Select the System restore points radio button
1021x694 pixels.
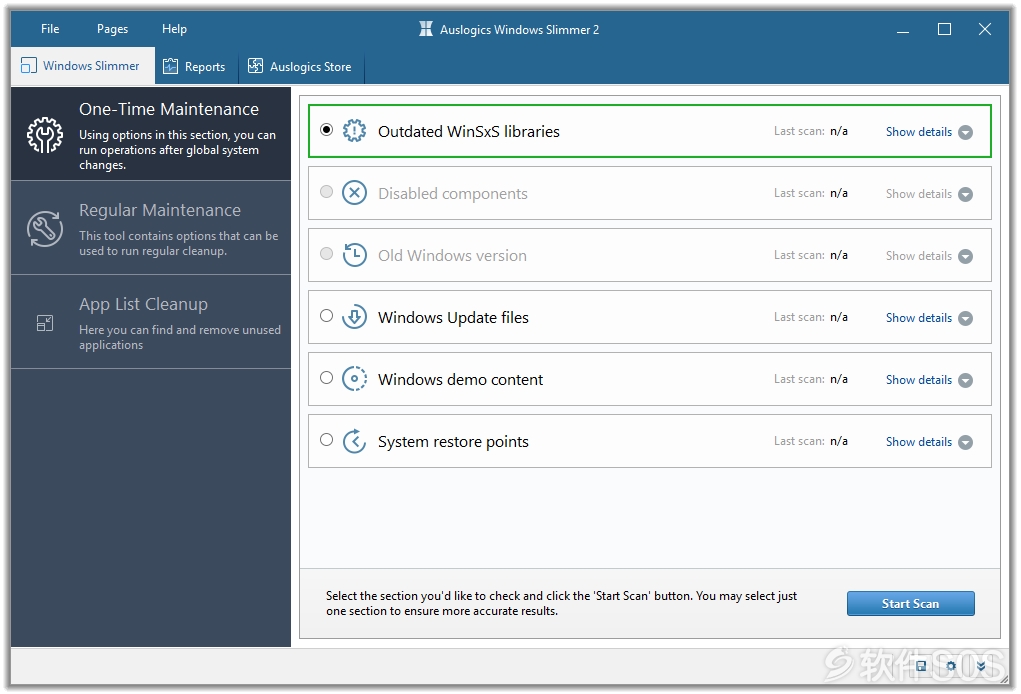[326, 439]
